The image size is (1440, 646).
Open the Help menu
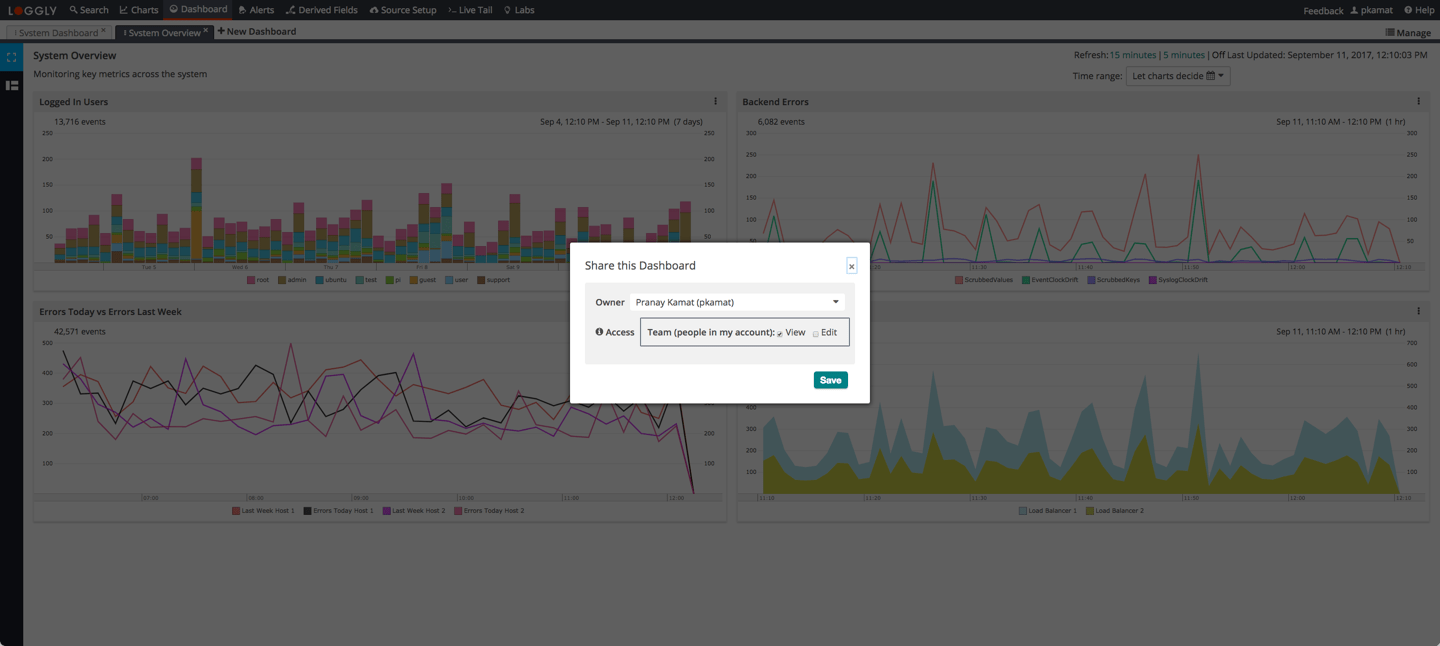(1419, 10)
